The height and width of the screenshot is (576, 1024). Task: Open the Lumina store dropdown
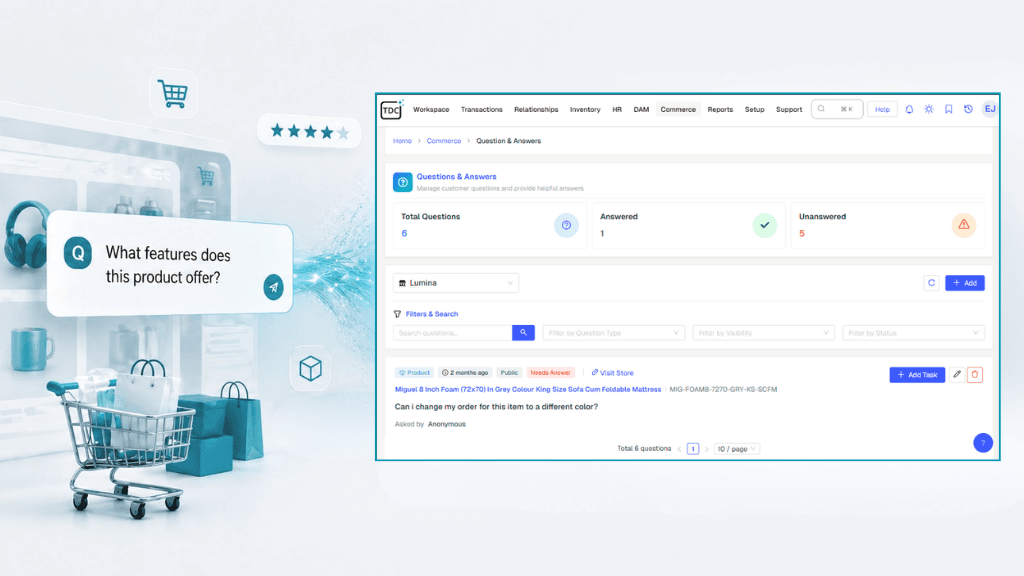tap(456, 283)
